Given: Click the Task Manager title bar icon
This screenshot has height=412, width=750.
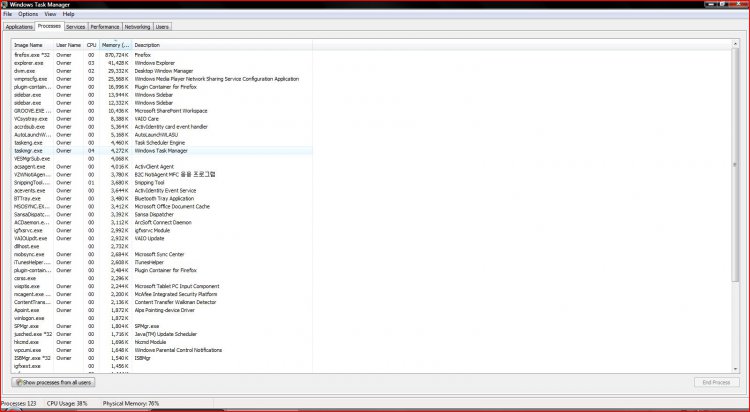Looking at the screenshot, I should click(x=4, y=5).
